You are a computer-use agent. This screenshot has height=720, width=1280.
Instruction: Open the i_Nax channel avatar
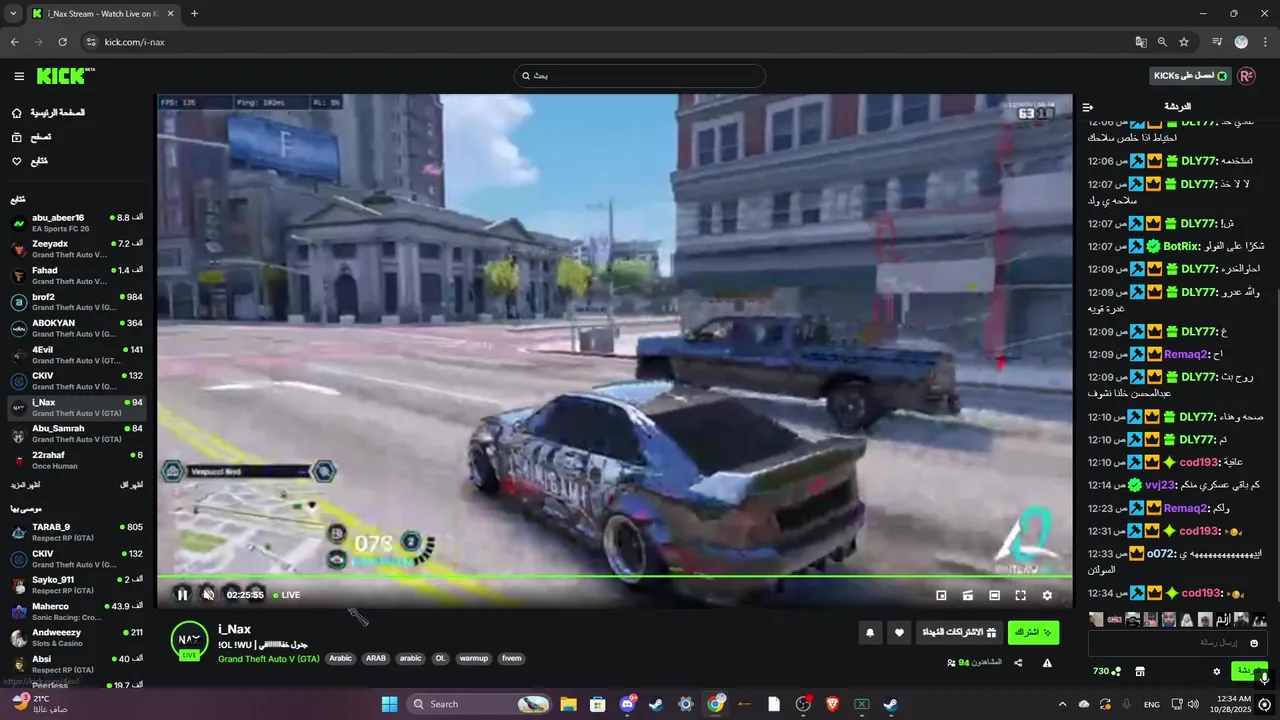pos(189,640)
